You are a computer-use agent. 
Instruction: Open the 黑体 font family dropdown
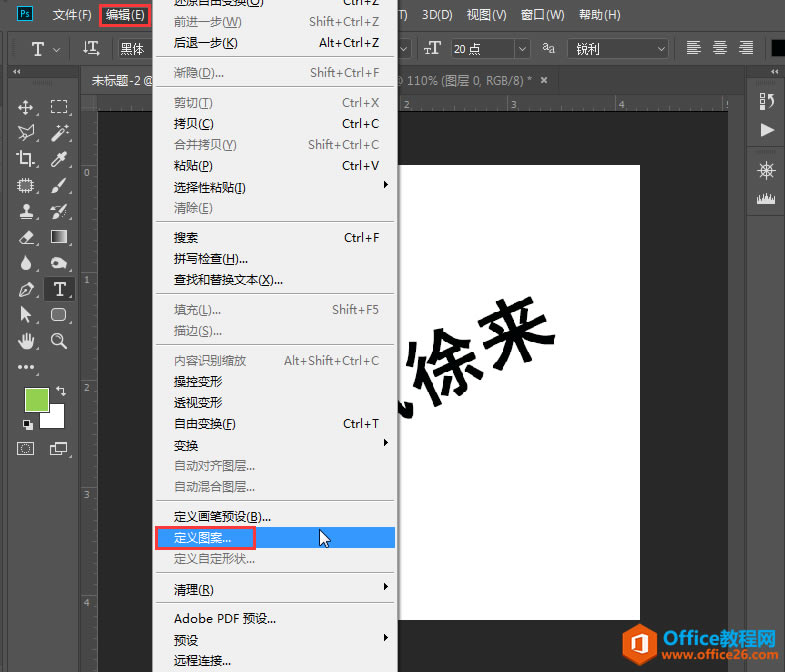(x=135, y=49)
